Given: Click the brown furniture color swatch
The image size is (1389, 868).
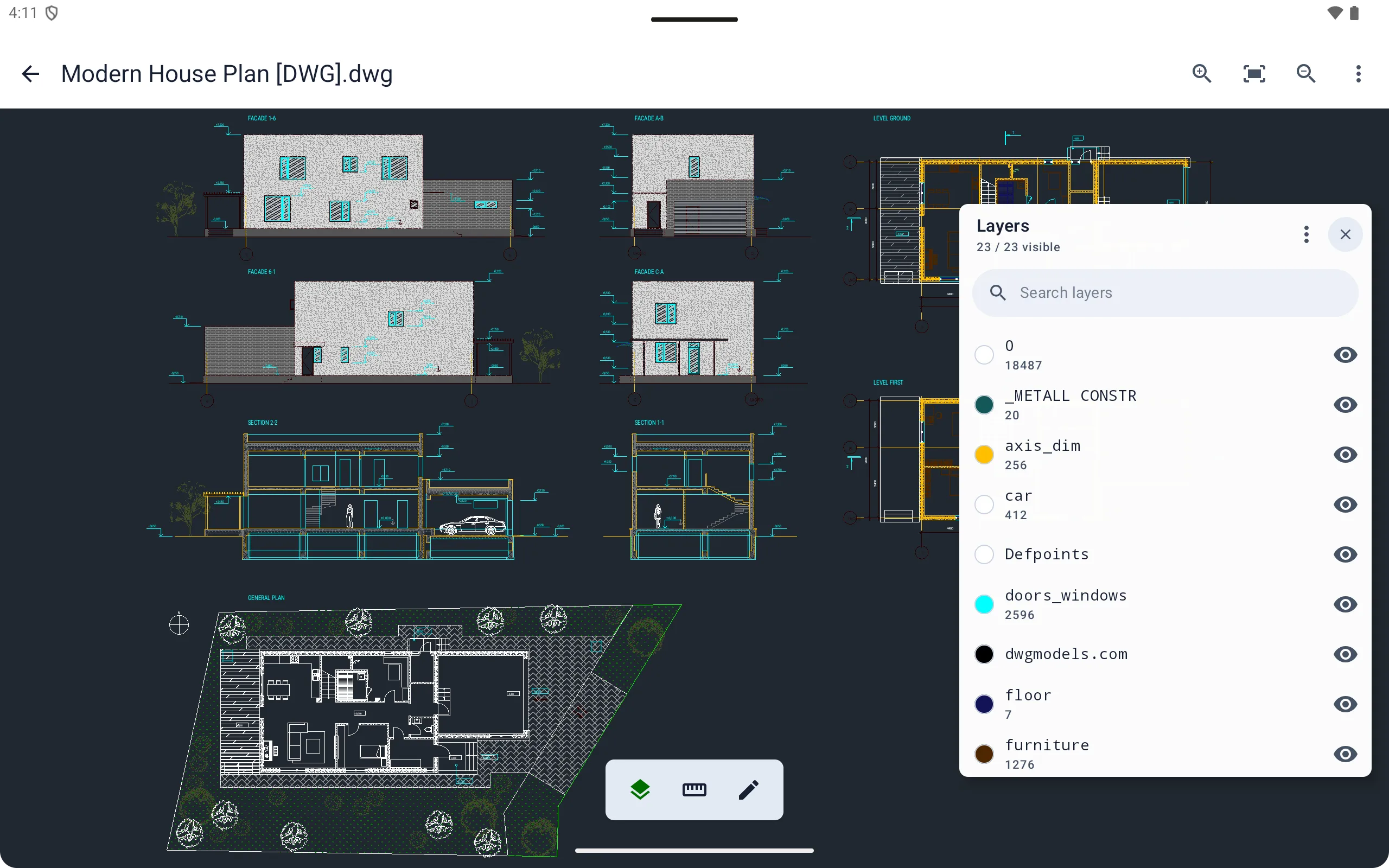Looking at the screenshot, I should 984,754.
